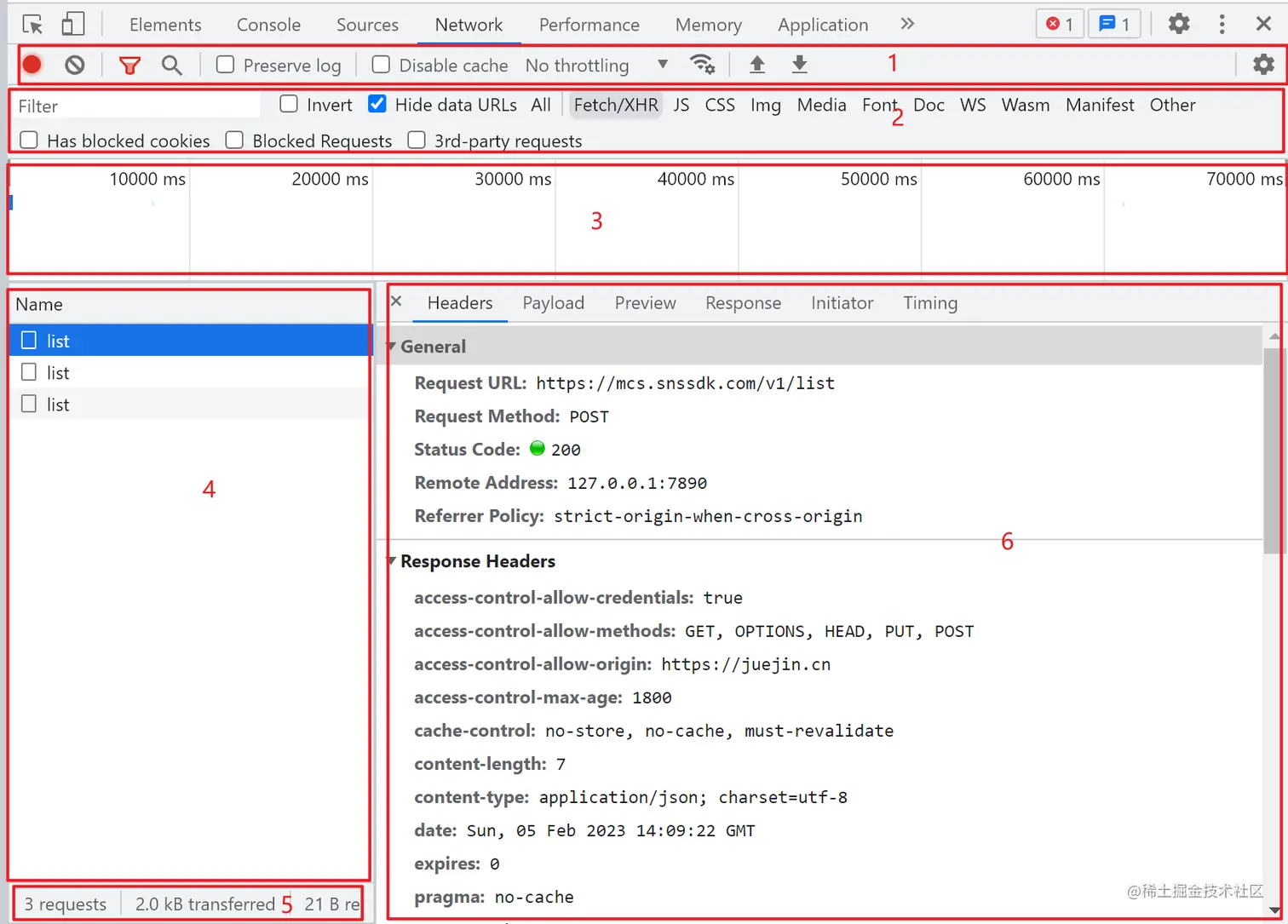Viewport: 1288px width, 924px height.
Task: Show the Initiator detail tab
Action: coord(842,303)
